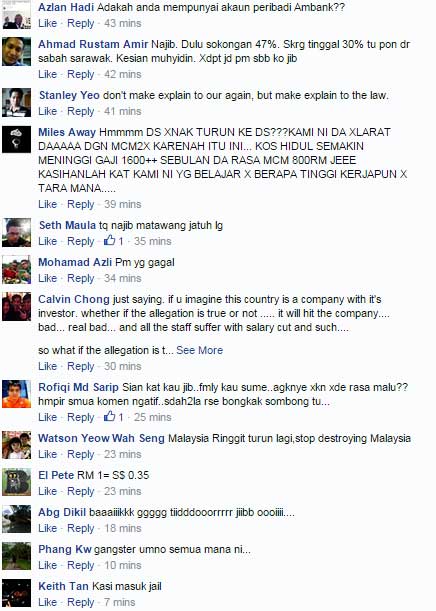Click Rofiqi Md Sarip's orange avatar
This screenshot has height=611, width=436.
coord(16,394)
